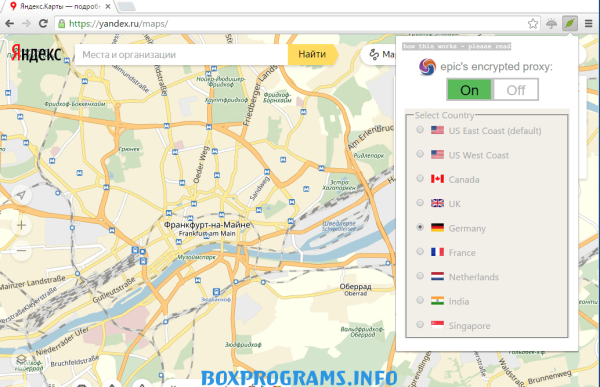This screenshot has width=600, height=387.
Task: Click the my-location arrow on map
Action: 21,195
